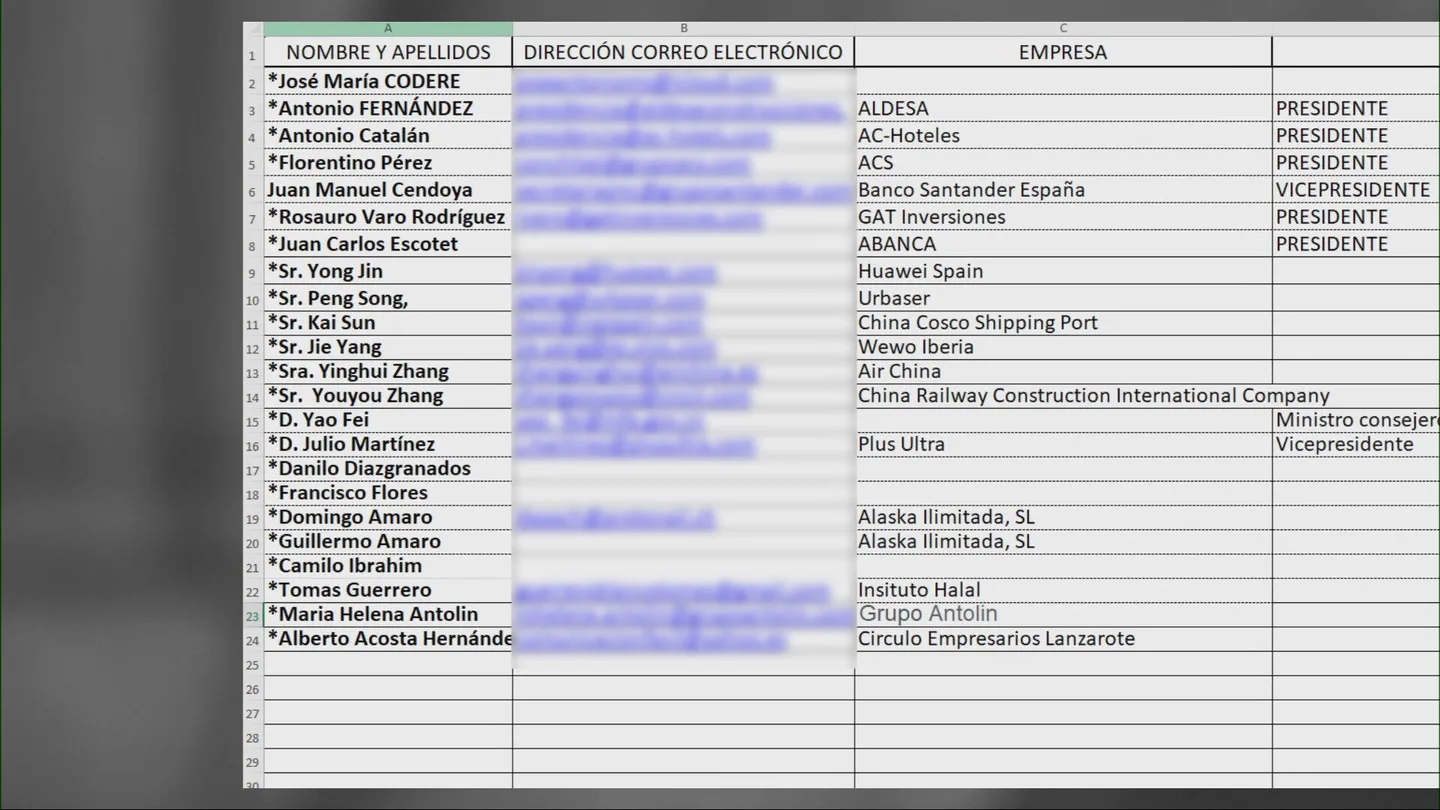Select cell *Francisco Flores
The height and width of the screenshot is (810, 1440).
click(388, 492)
